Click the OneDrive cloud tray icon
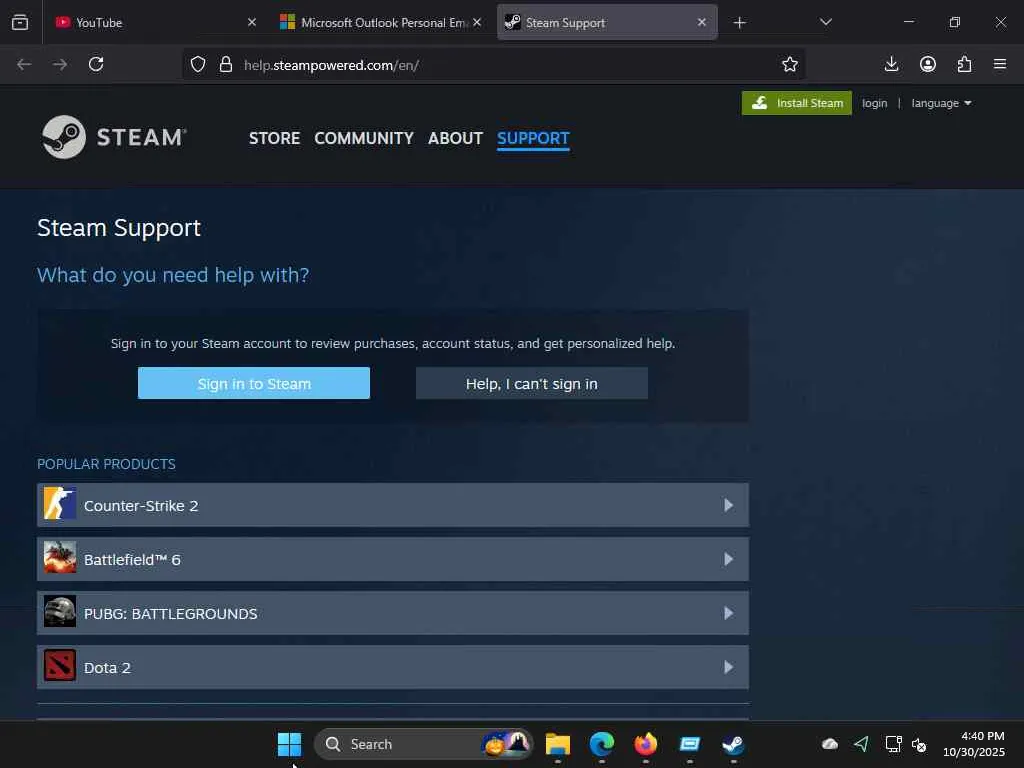Screen dimensions: 1024x768 (x=830, y=744)
